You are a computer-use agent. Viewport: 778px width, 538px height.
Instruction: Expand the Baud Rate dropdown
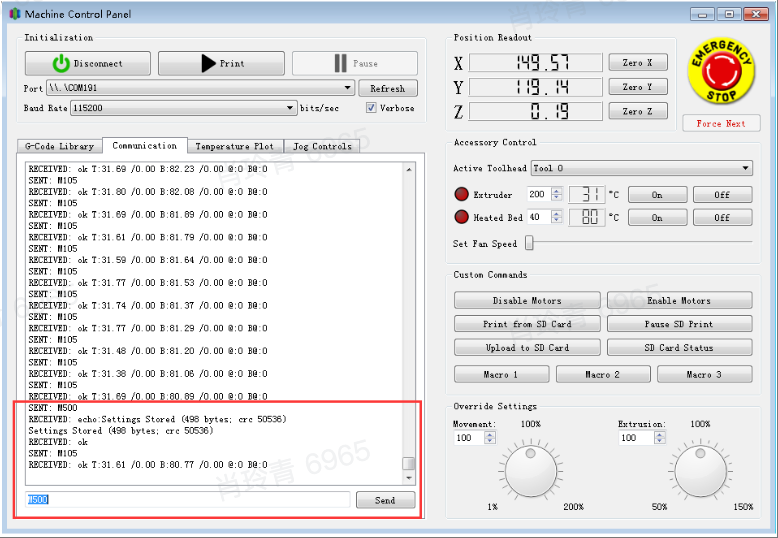(290, 108)
